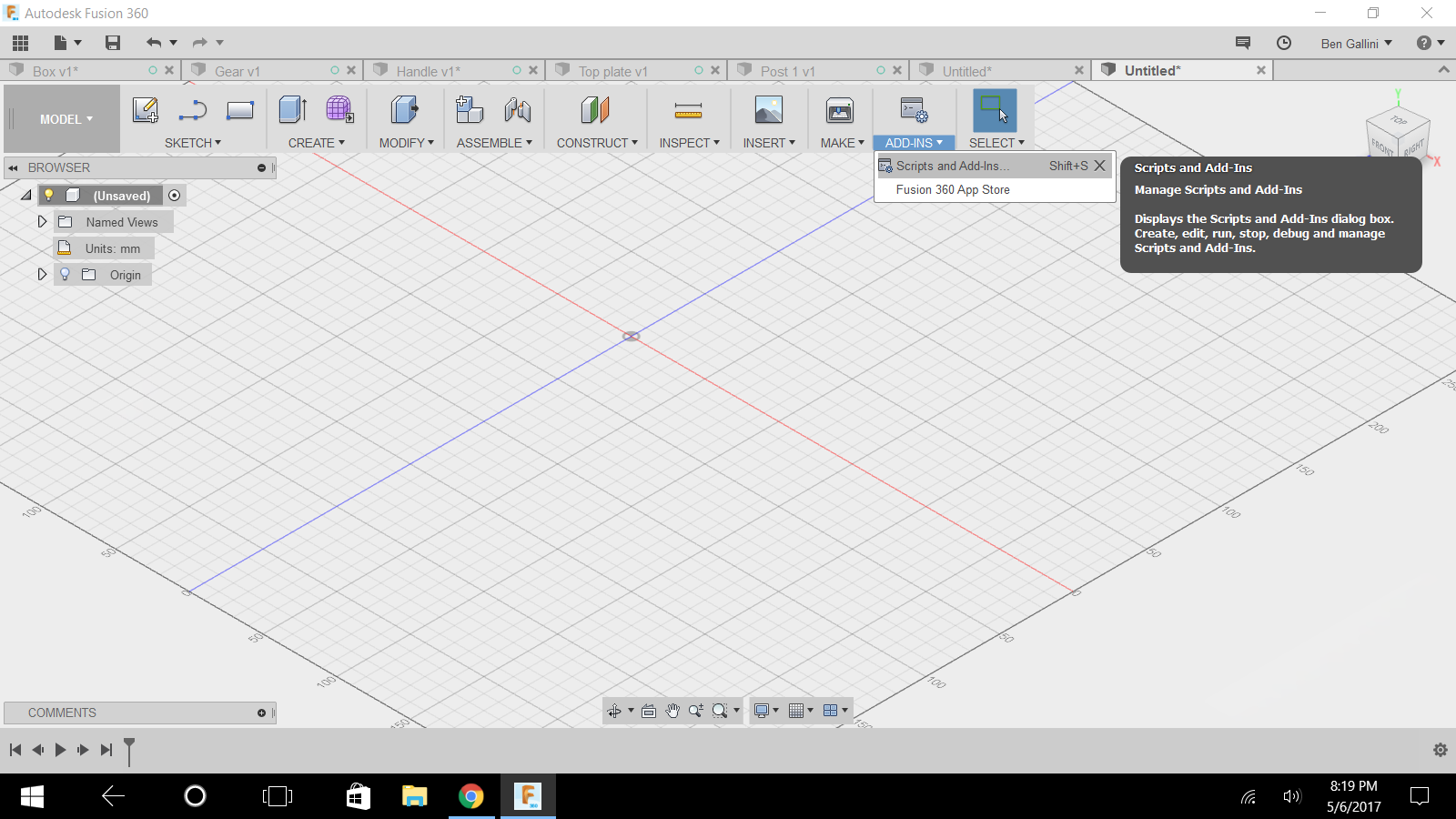1456x819 pixels.
Task: Jump to timeline end button
Action: coord(106,750)
